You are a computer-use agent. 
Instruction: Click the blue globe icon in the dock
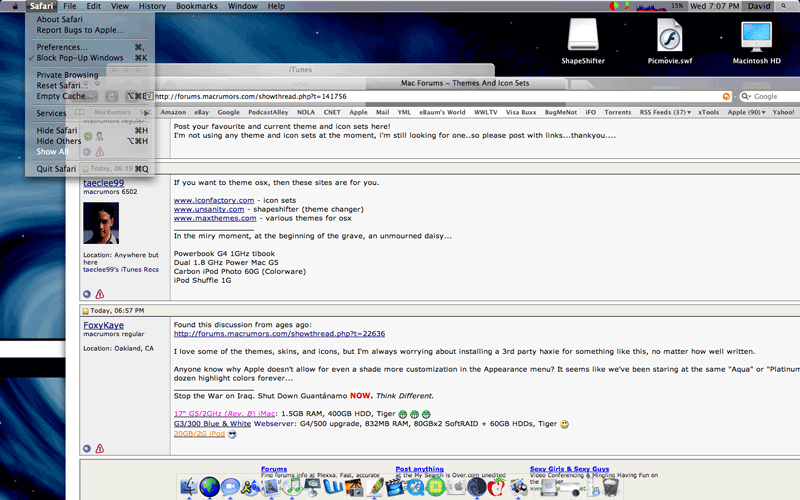pyautogui.click(x=210, y=487)
